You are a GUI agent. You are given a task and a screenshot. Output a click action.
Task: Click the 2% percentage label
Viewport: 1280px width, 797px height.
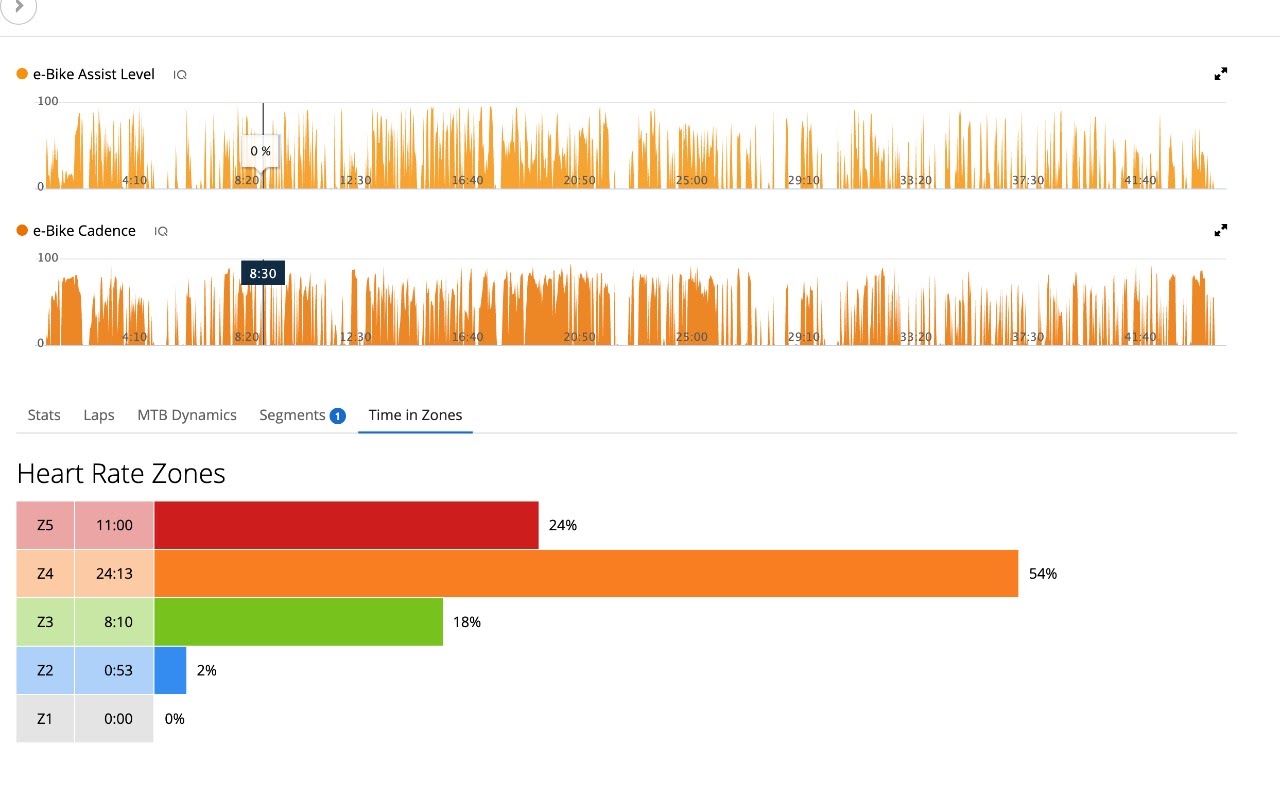[207, 670]
